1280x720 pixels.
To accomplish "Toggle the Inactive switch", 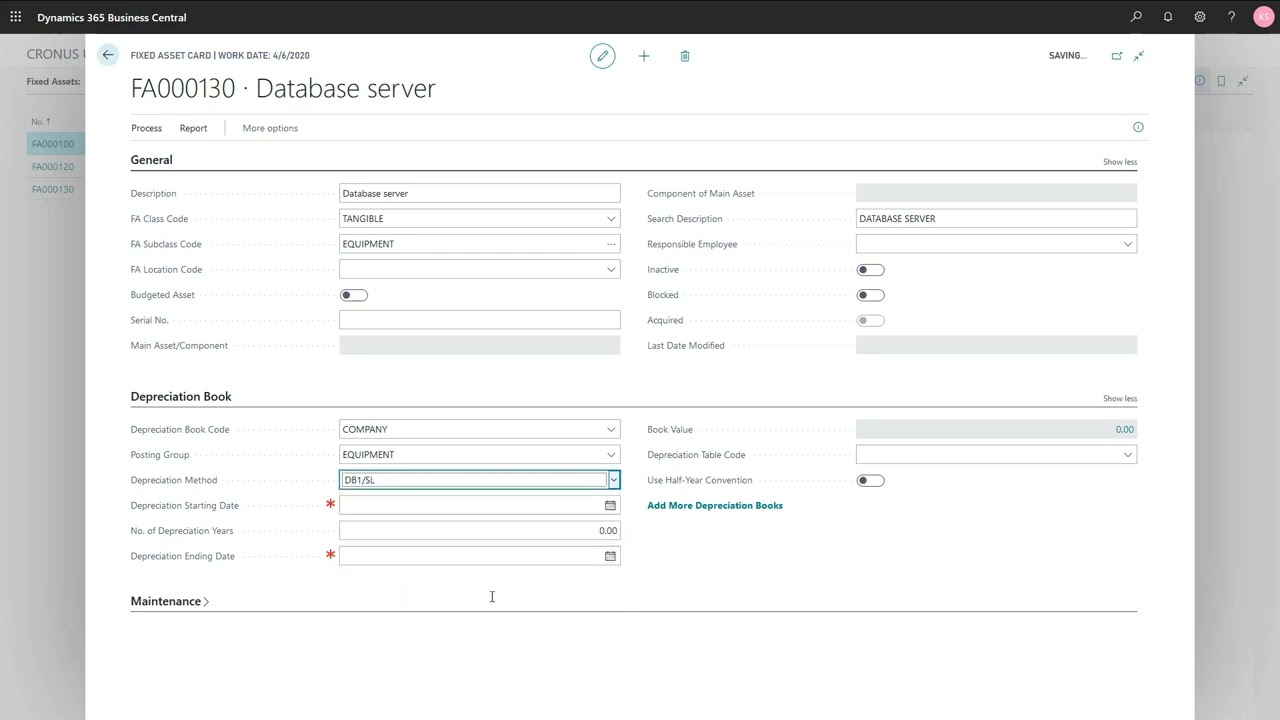I will click(870, 270).
